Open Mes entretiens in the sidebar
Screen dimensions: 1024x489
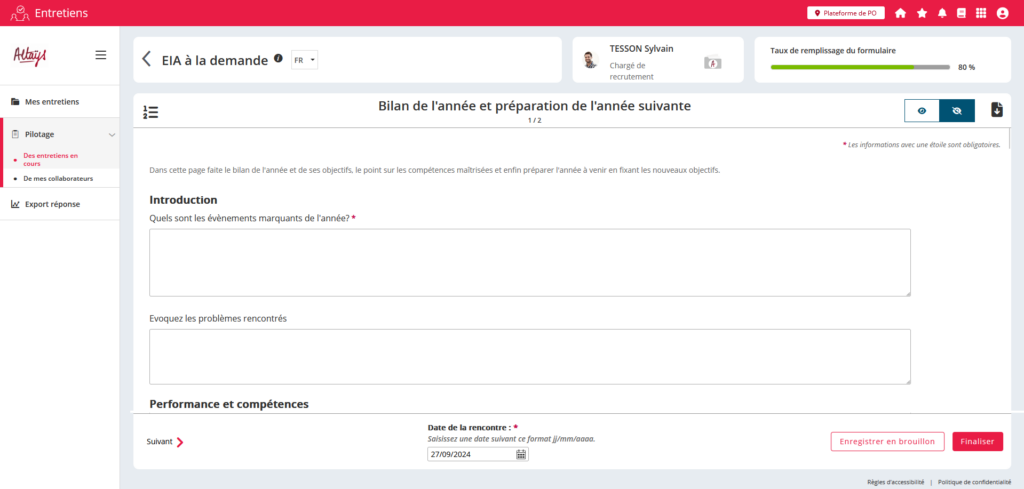click(x=52, y=101)
